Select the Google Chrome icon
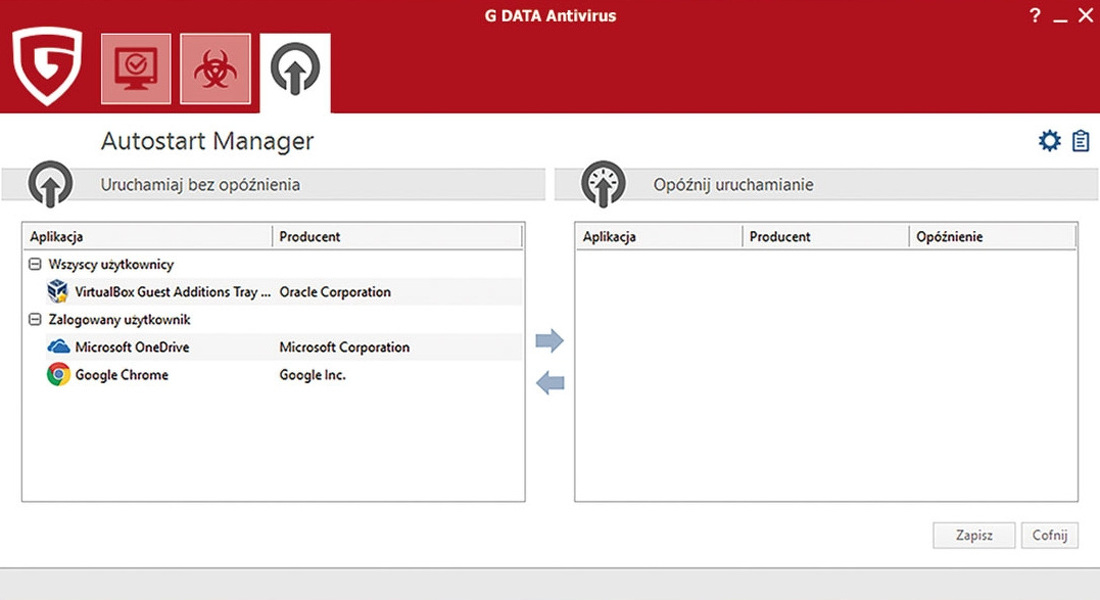1100x600 pixels. pyautogui.click(x=57, y=375)
